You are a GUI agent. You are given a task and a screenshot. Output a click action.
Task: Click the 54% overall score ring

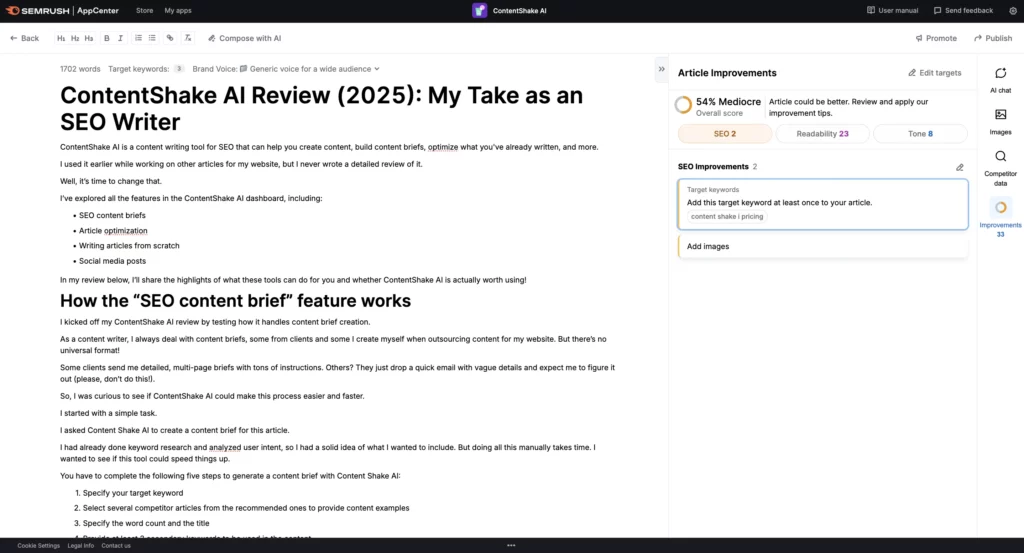point(683,105)
